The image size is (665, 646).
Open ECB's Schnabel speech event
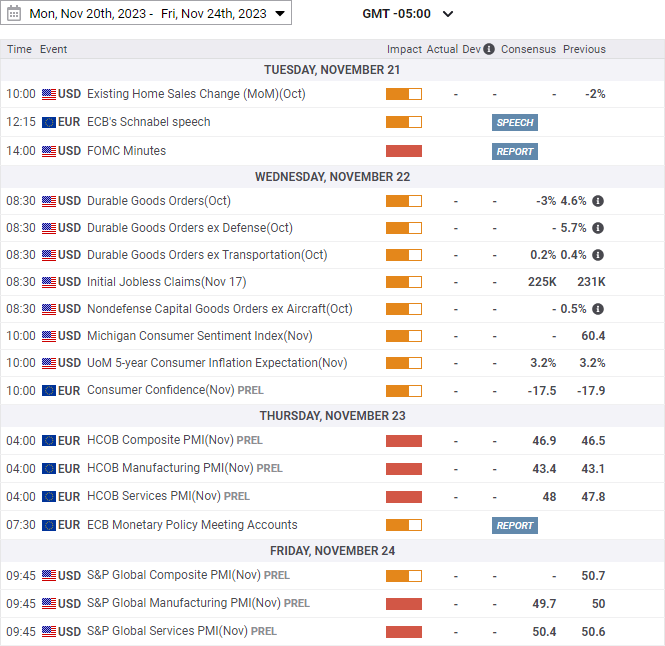[149, 122]
